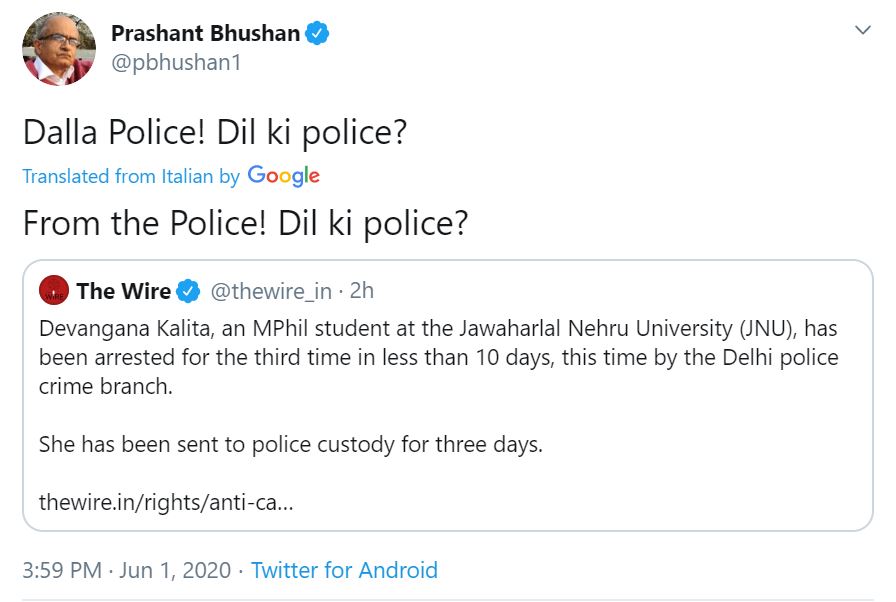Click the verified badge beside Prashant Bhushan
Viewport: 896px width, 602px height.
coord(318,33)
